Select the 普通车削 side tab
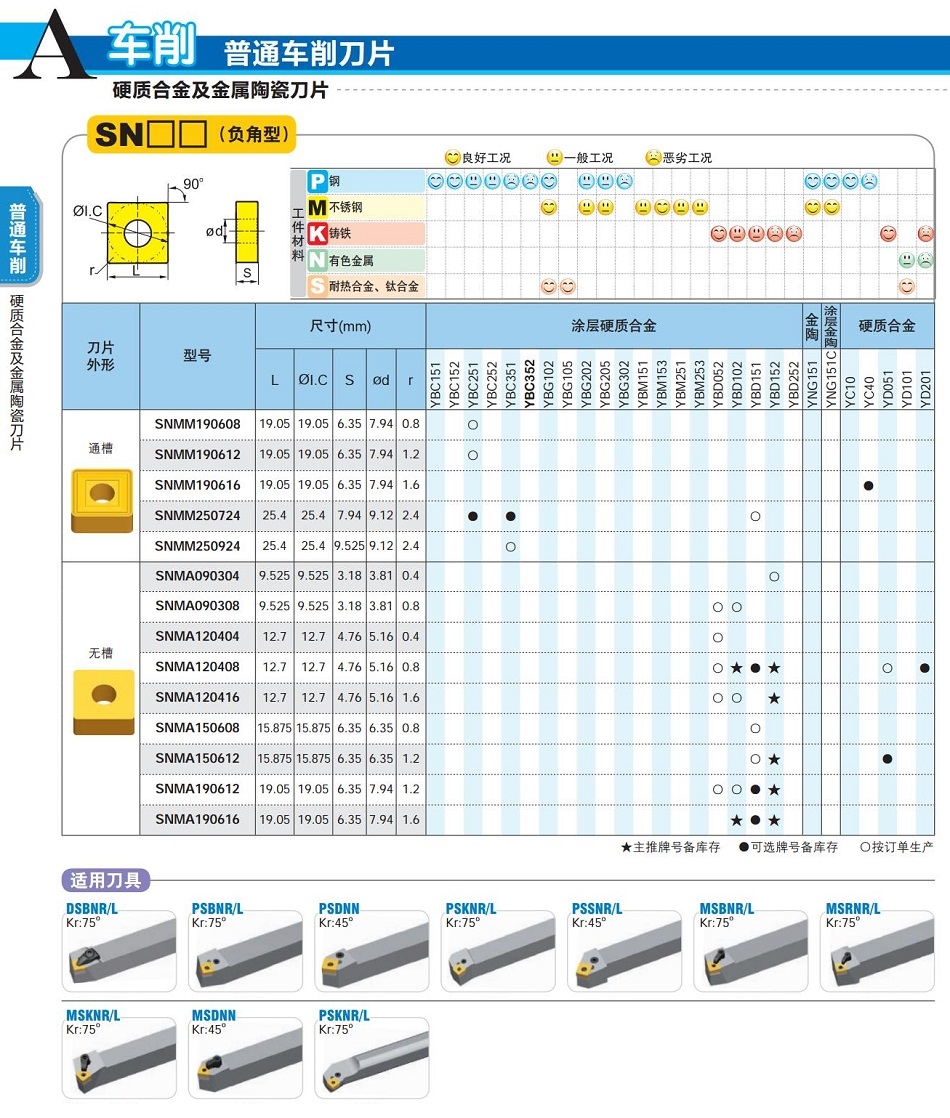 point(19,237)
